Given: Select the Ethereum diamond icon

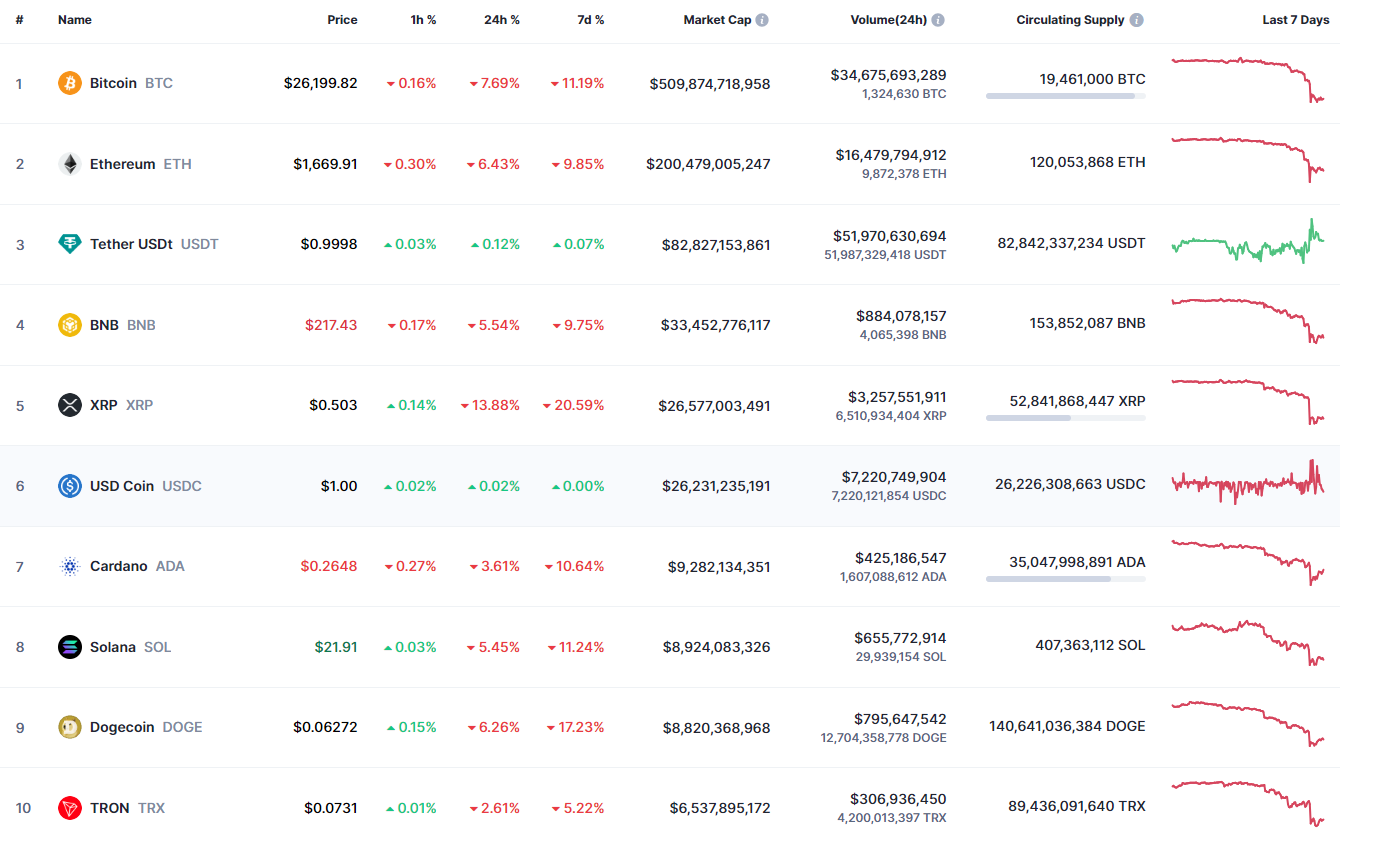Looking at the screenshot, I should [68, 163].
